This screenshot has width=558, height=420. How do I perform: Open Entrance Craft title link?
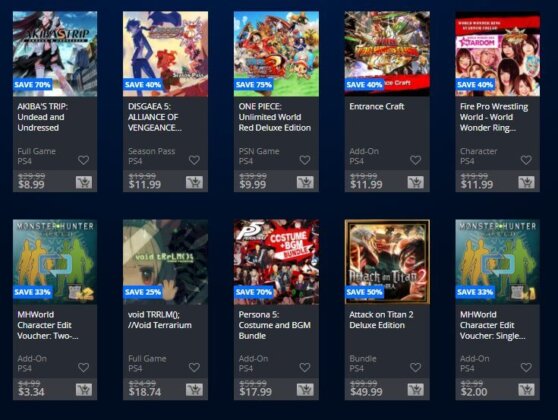377,106
